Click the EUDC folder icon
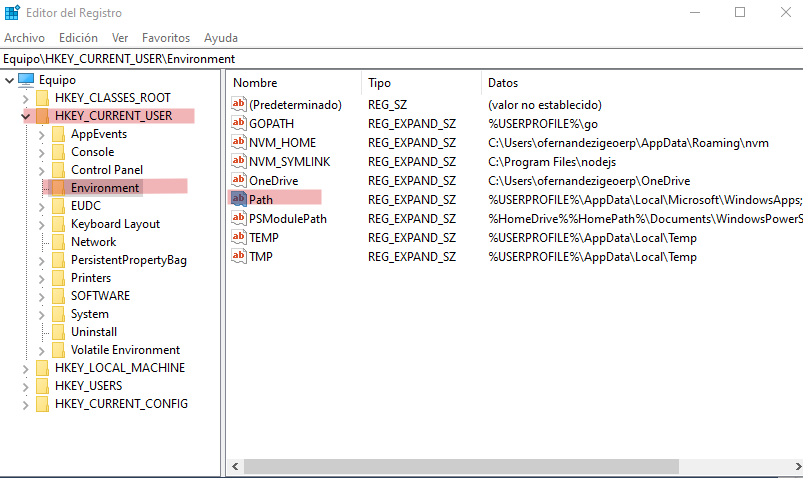This screenshot has height=478, width=803. (58, 206)
